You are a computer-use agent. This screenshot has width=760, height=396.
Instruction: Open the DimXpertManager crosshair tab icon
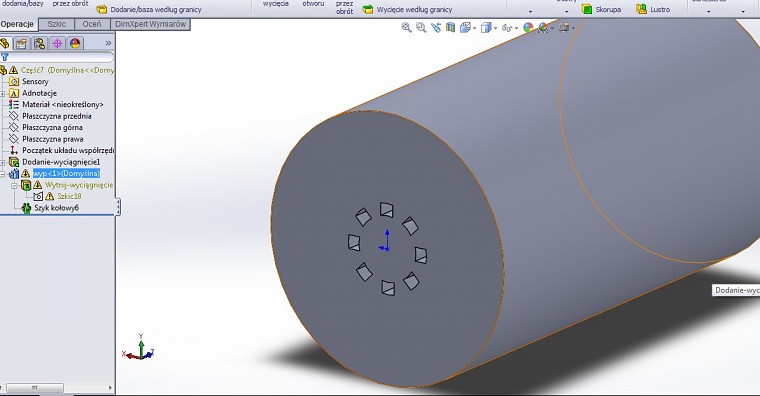[x=57, y=44]
